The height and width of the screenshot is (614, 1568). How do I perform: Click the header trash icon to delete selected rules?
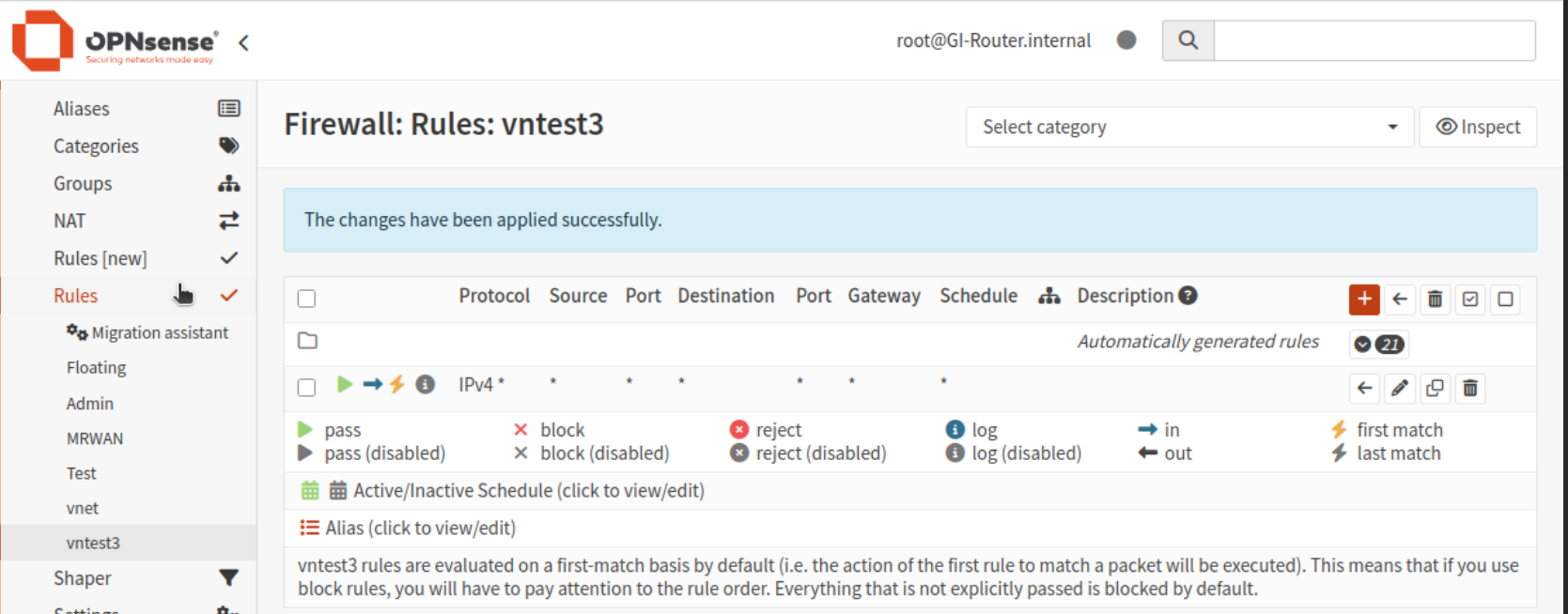click(x=1435, y=299)
